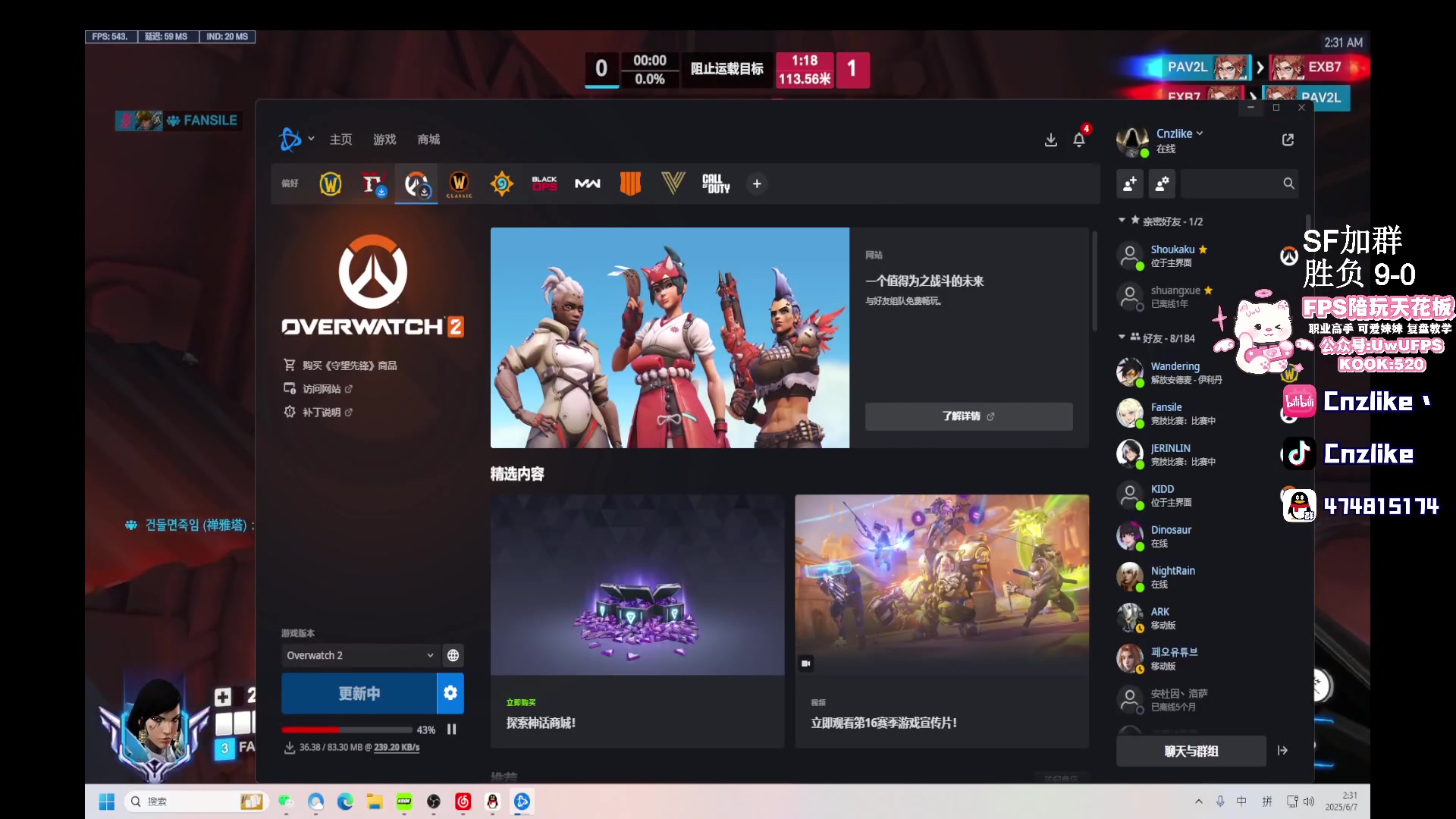Open the 补丁说明 patch notes link

tap(318, 413)
